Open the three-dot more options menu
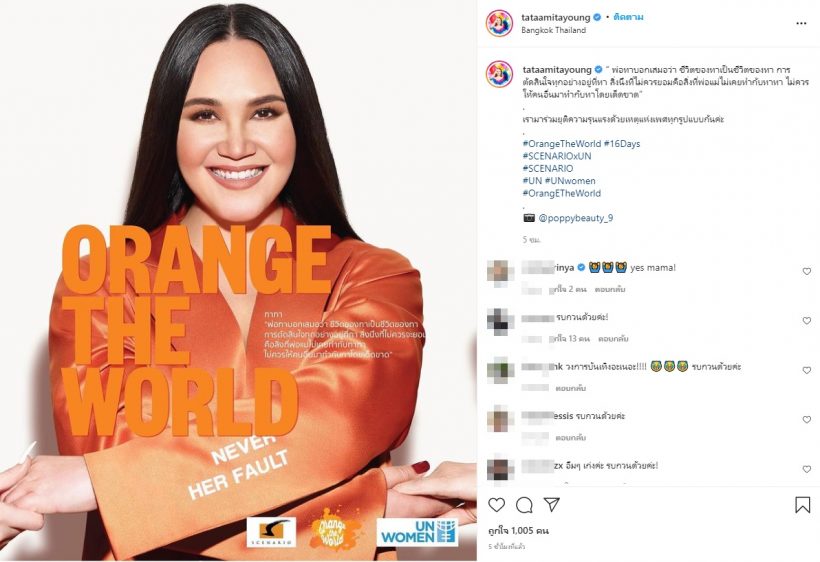The image size is (820, 562). (801, 24)
